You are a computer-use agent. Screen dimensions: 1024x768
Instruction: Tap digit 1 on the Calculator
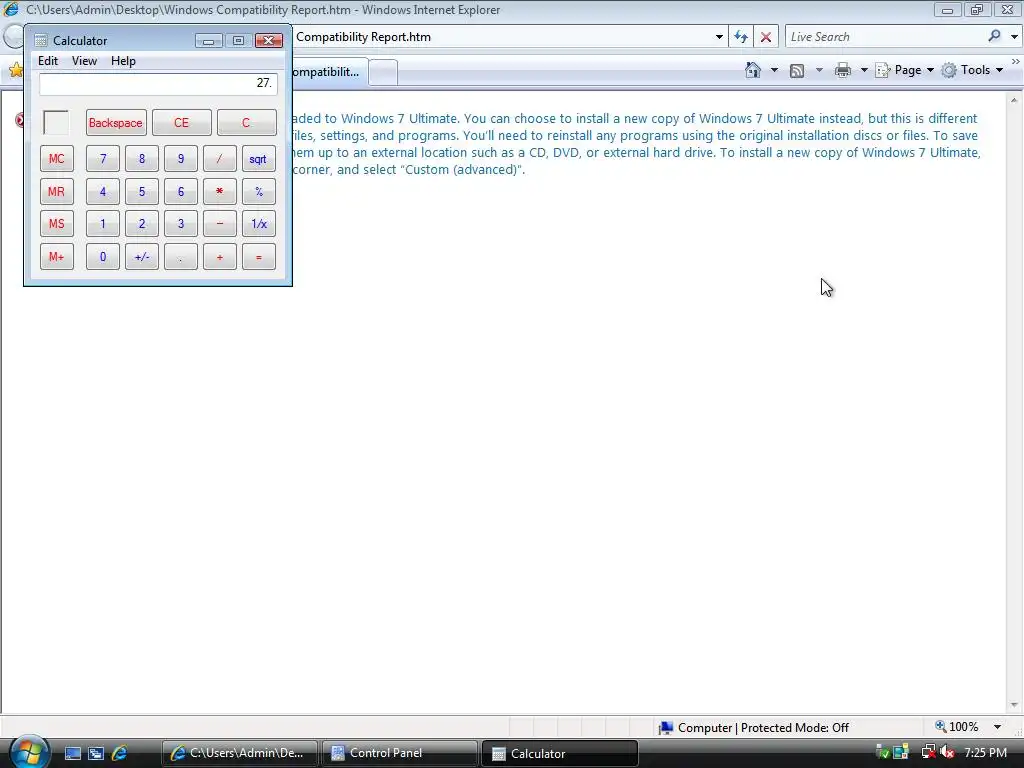tap(103, 224)
